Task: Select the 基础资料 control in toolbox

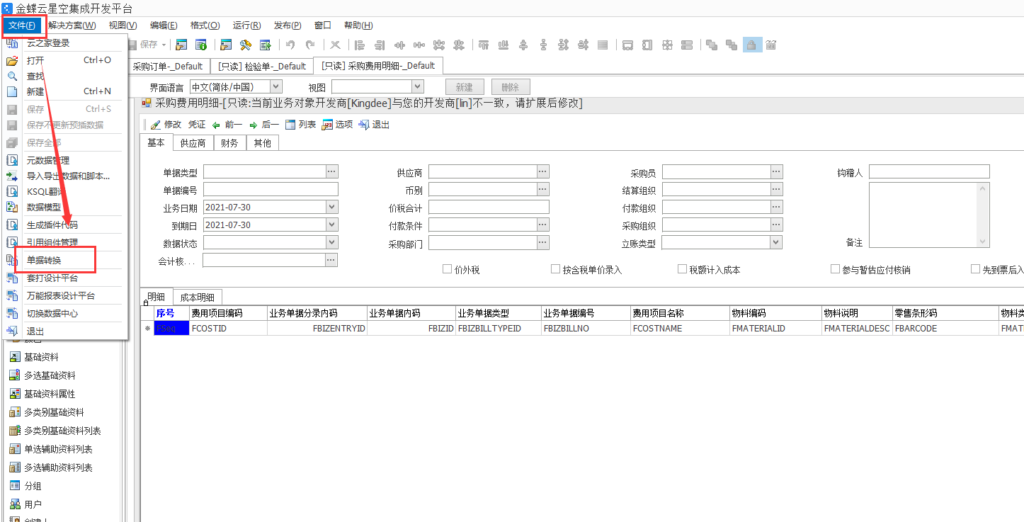Action: (x=15, y=357)
